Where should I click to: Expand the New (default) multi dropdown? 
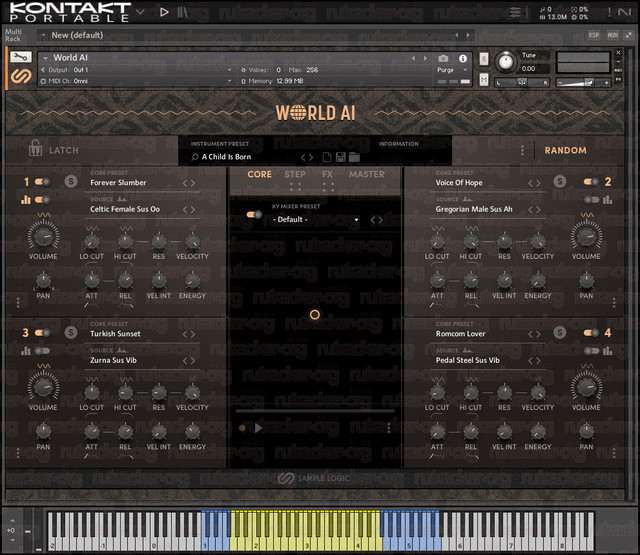44,35
